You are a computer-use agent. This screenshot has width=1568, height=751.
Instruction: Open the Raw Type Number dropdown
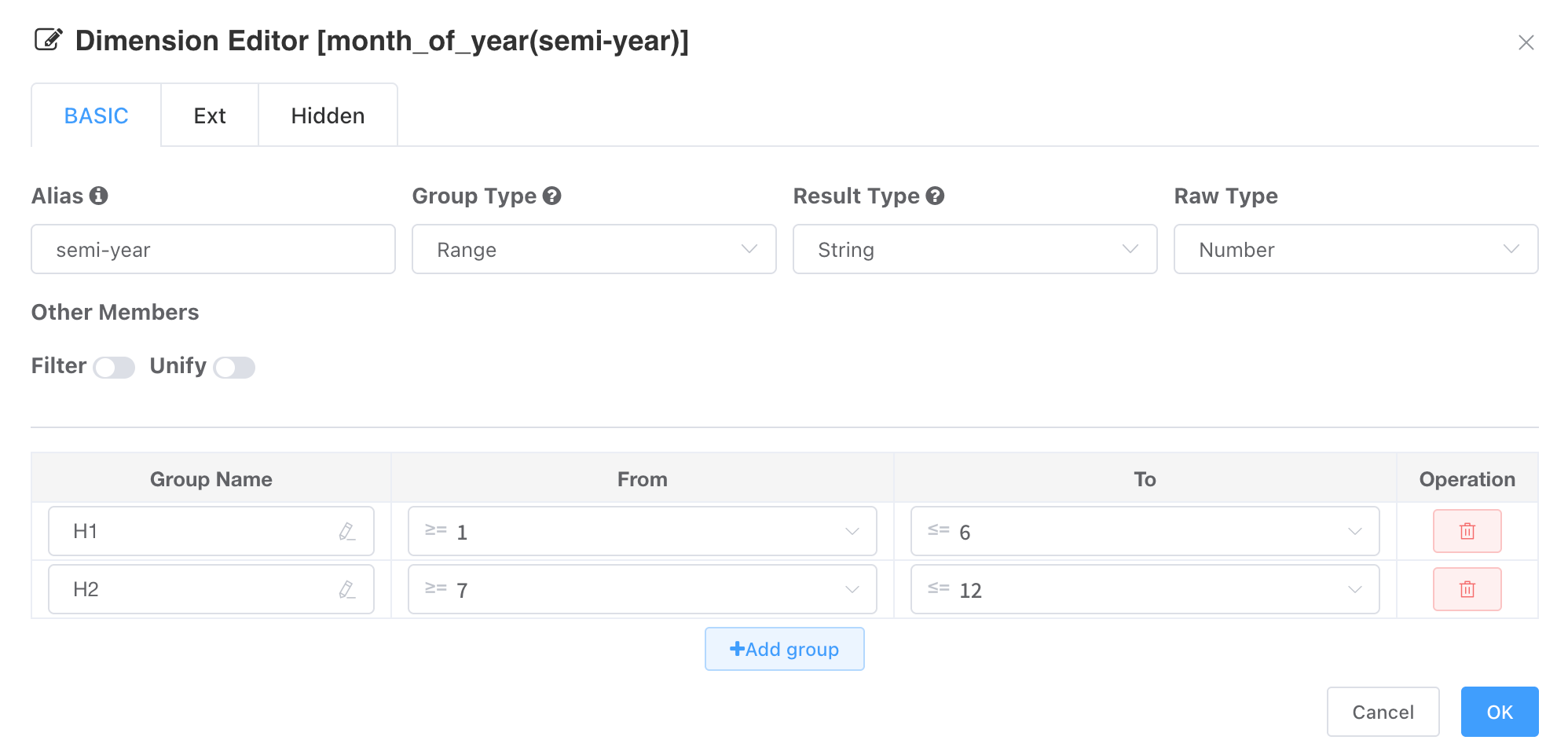tap(1356, 249)
